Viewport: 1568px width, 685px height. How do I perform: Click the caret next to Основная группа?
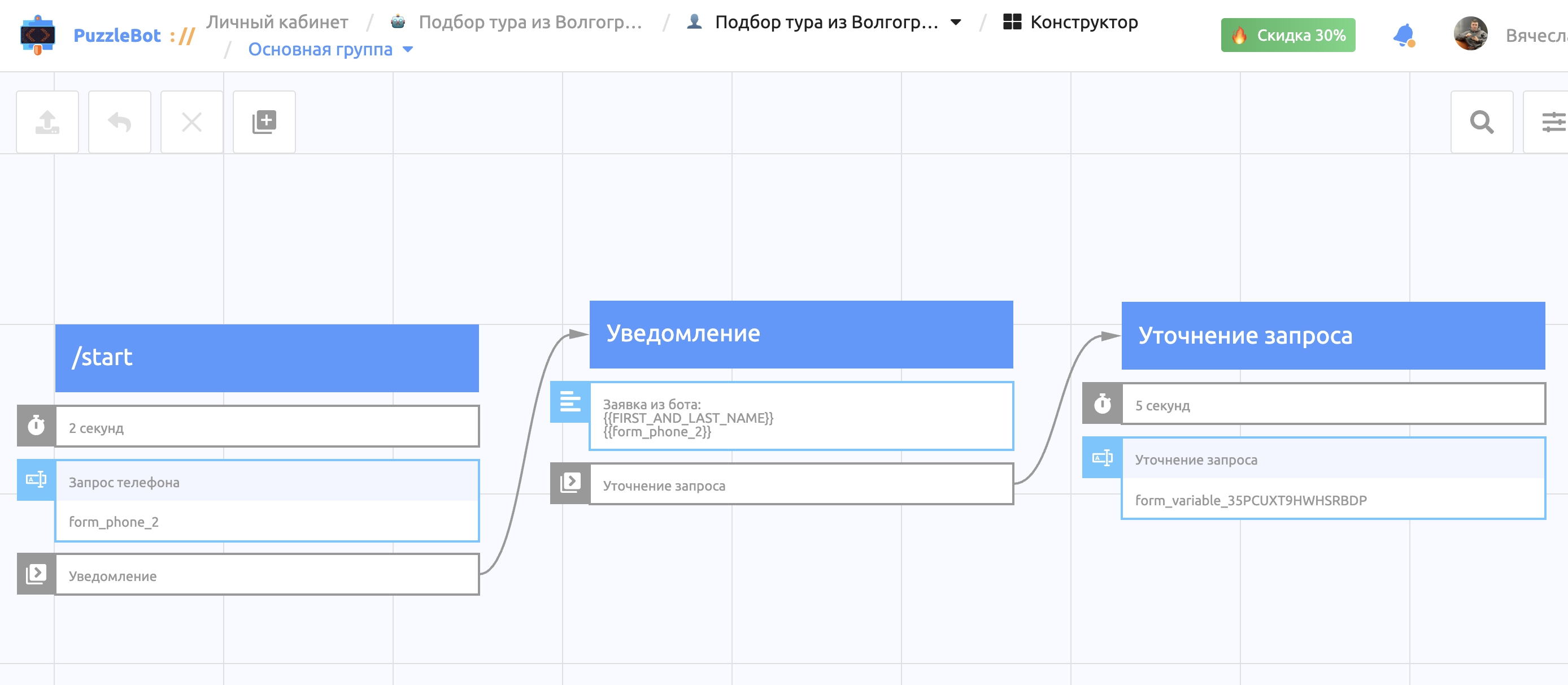click(x=408, y=49)
